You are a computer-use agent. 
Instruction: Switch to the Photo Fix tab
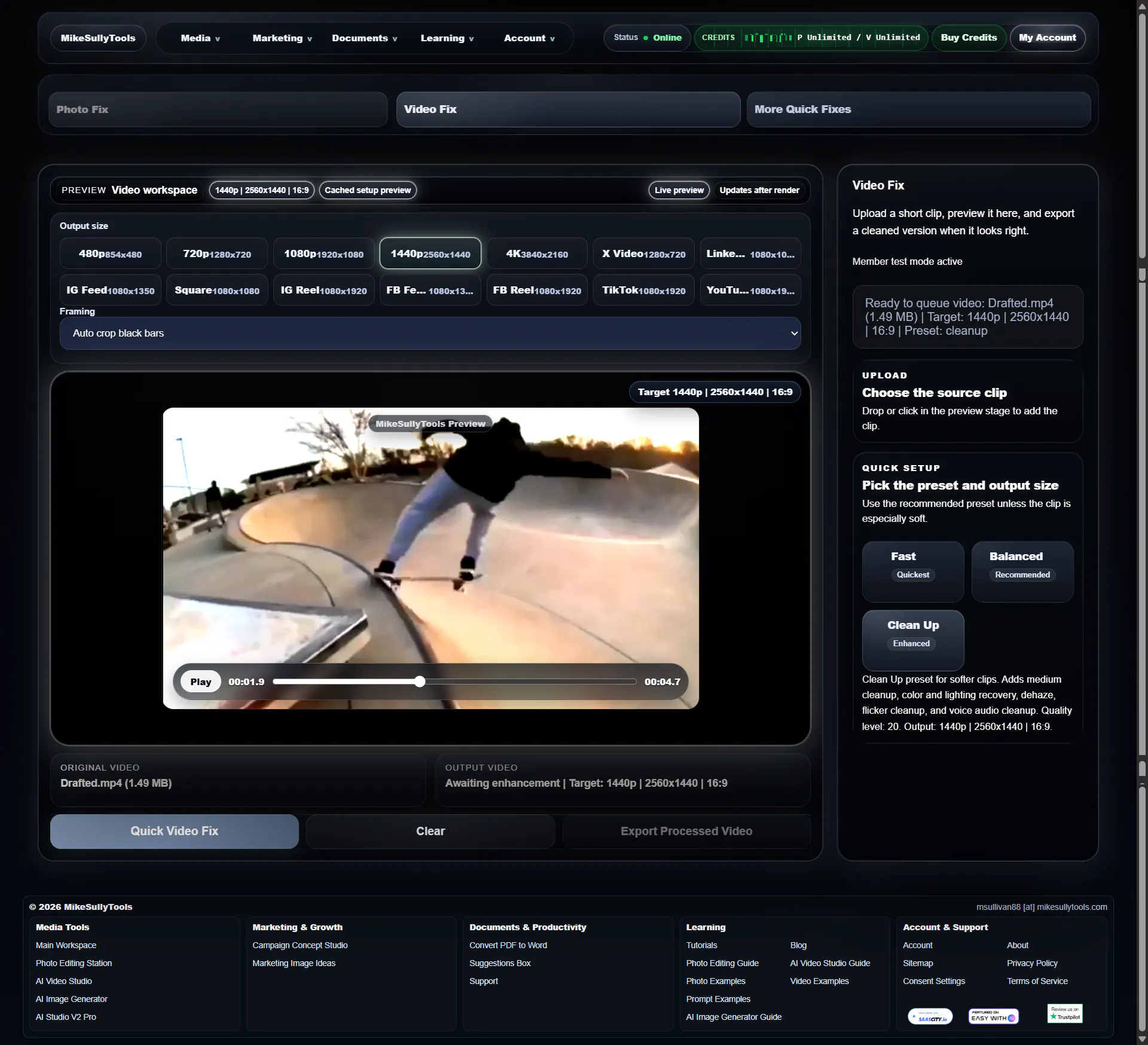pos(218,109)
